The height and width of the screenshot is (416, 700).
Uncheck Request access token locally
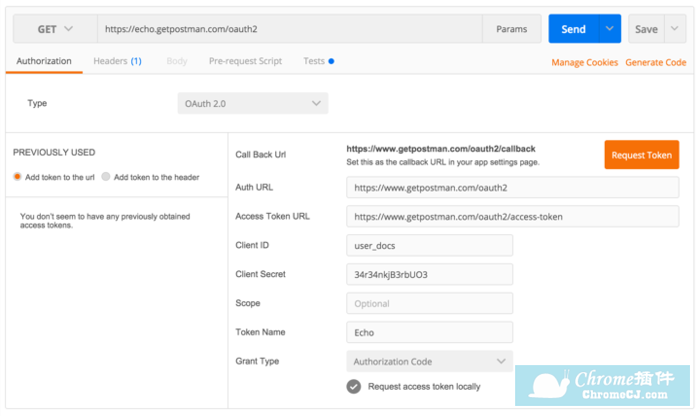pyautogui.click(x=354, y=387)
